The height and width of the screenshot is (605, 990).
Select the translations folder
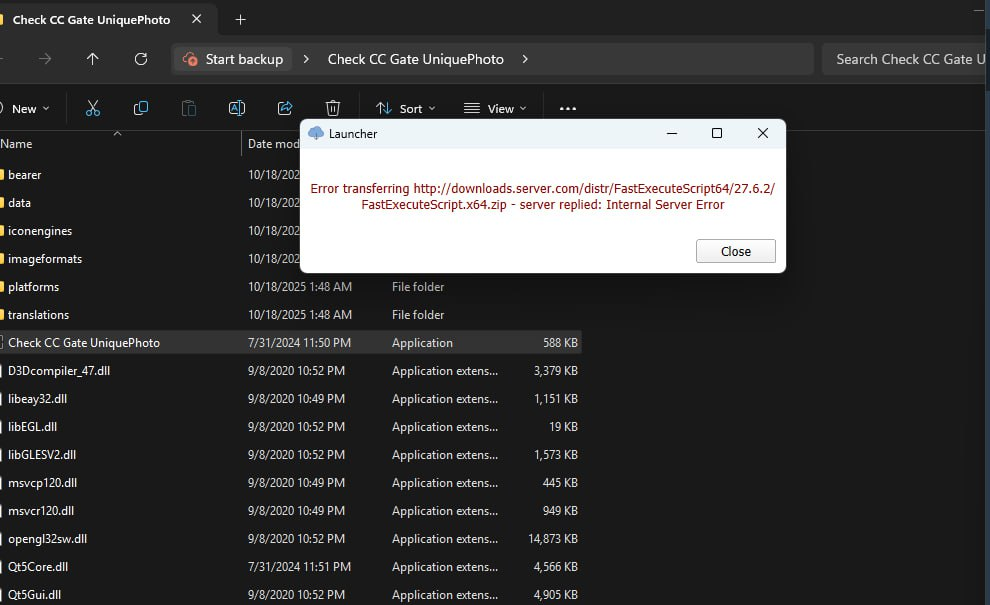pos(38,315)
